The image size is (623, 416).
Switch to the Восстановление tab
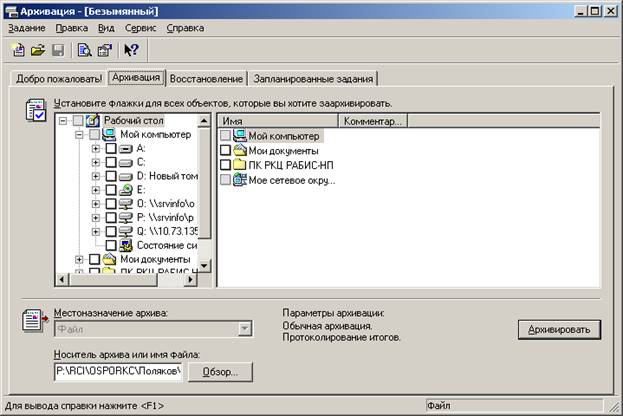(x=206, y=79)
